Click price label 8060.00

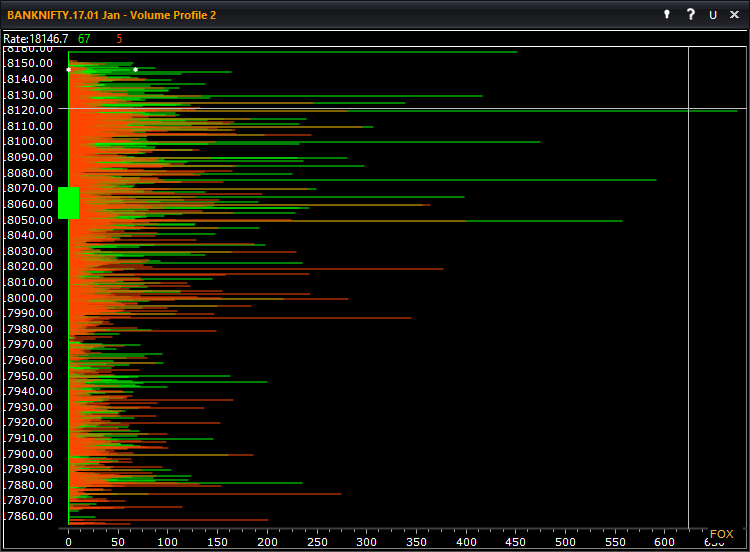point(29,204)
